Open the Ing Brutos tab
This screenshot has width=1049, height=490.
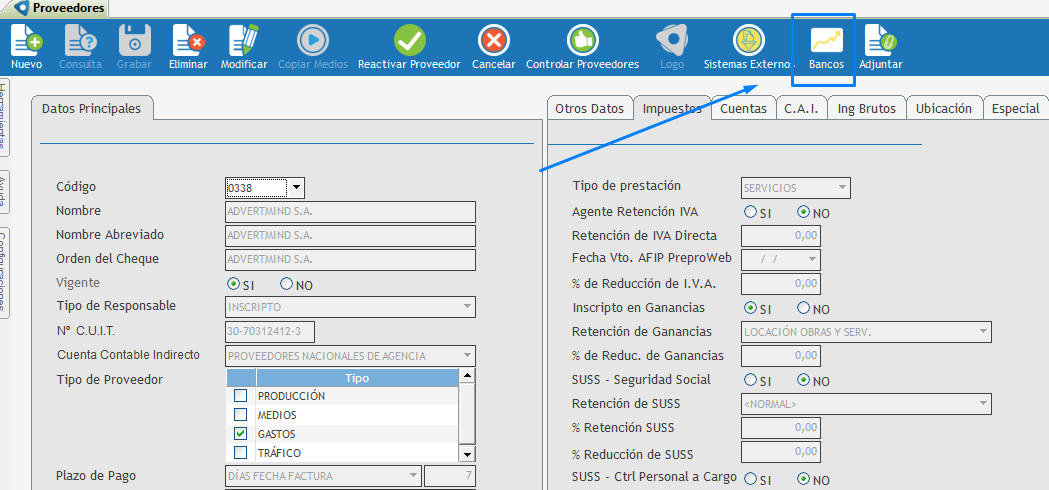pyautogui.click(x=866, y=109)
